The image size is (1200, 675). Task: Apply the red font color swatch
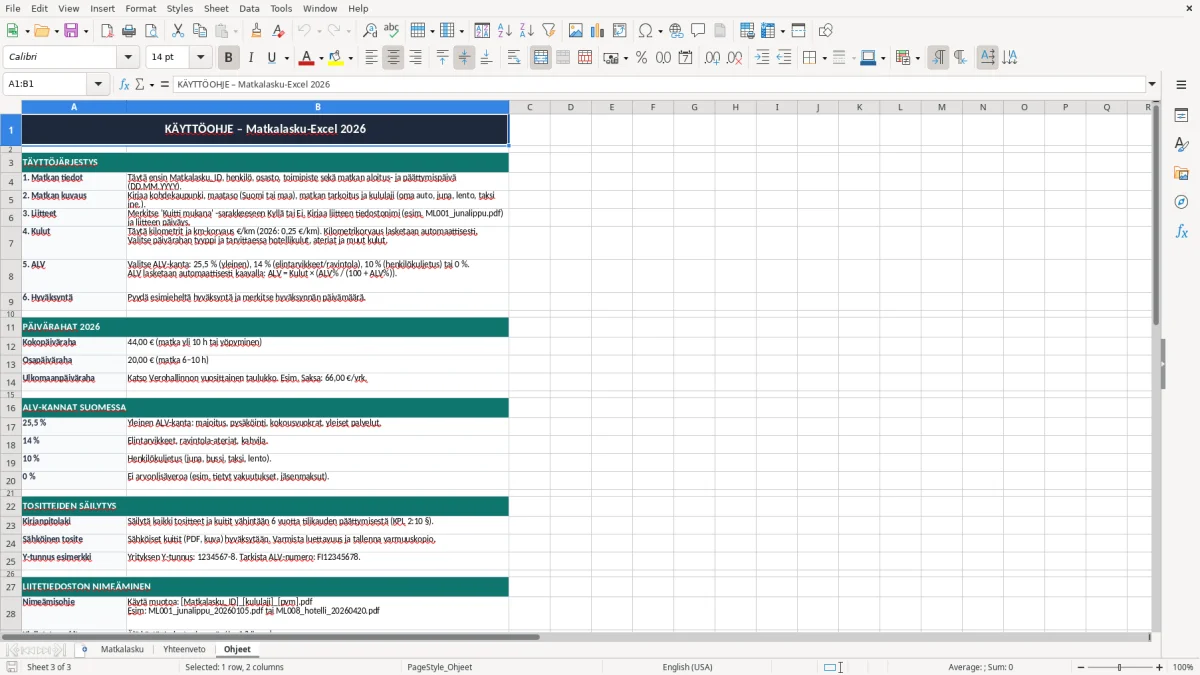click(x=306, y=58)
